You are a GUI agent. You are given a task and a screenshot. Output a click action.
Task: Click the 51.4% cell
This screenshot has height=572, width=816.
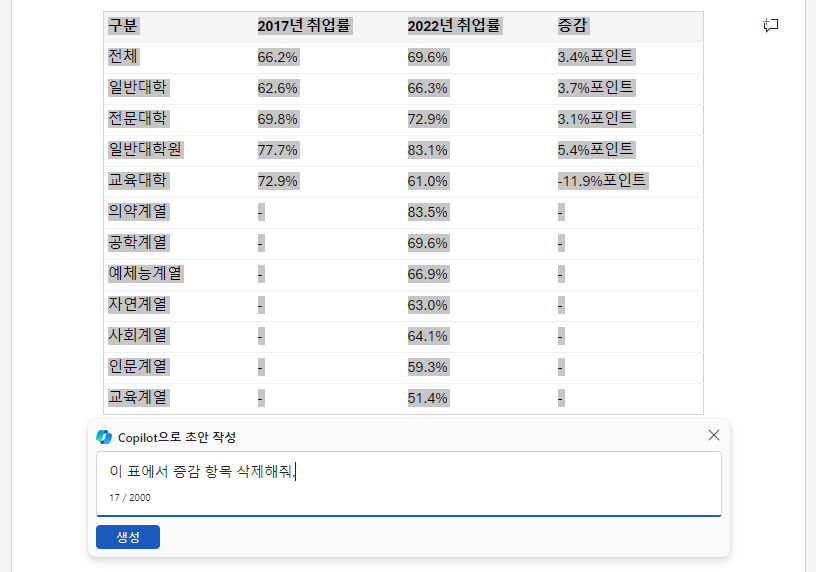click(428, 398)
